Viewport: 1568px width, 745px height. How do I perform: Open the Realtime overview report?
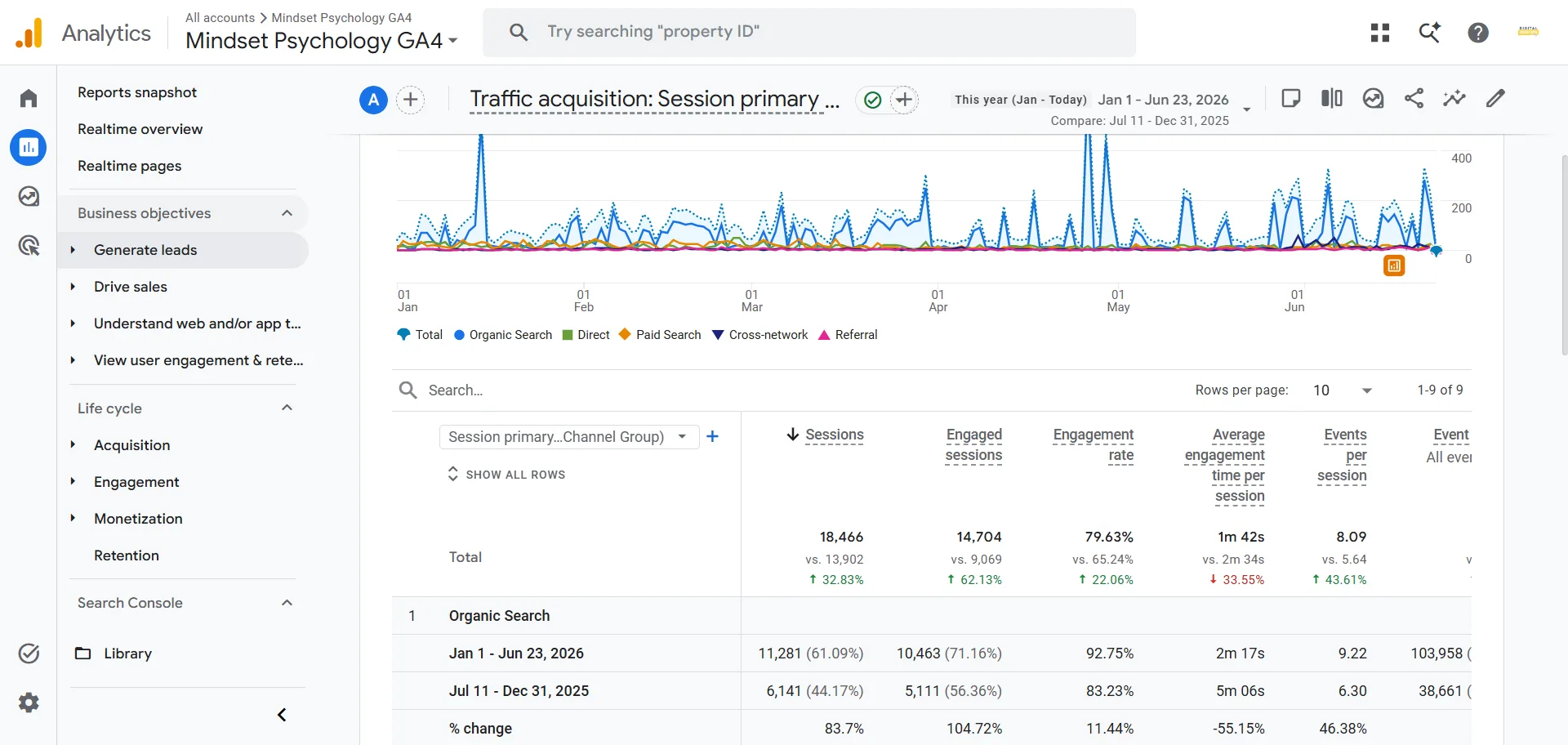140,129
